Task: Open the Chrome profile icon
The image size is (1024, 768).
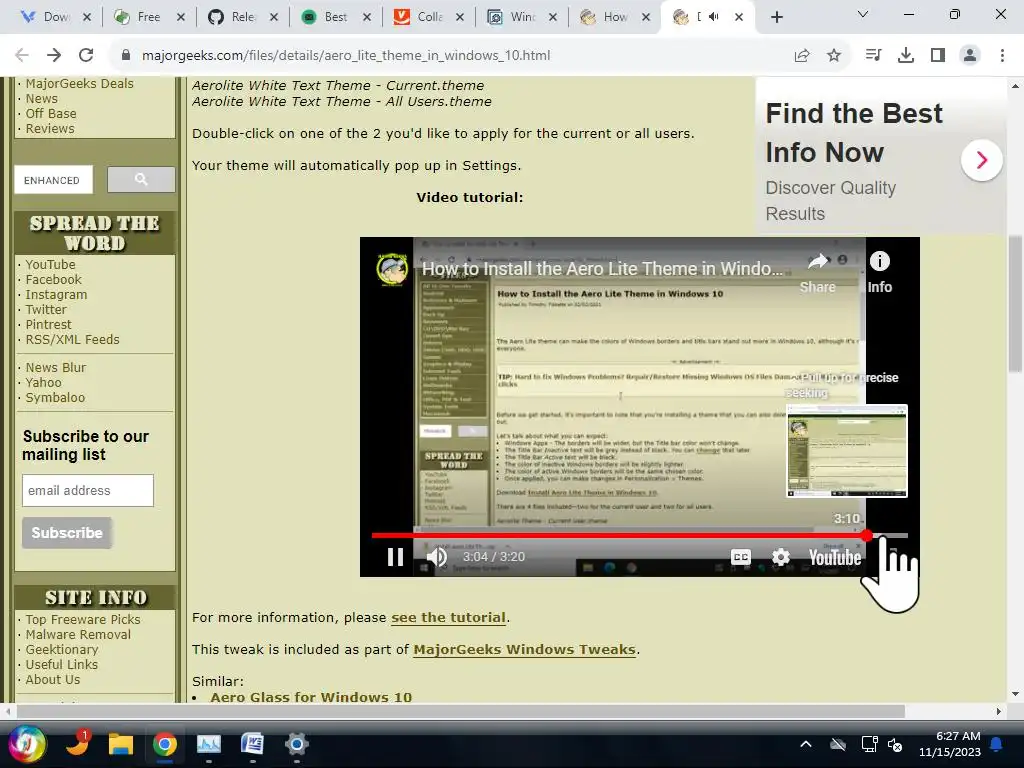Action: pos(970,56)
